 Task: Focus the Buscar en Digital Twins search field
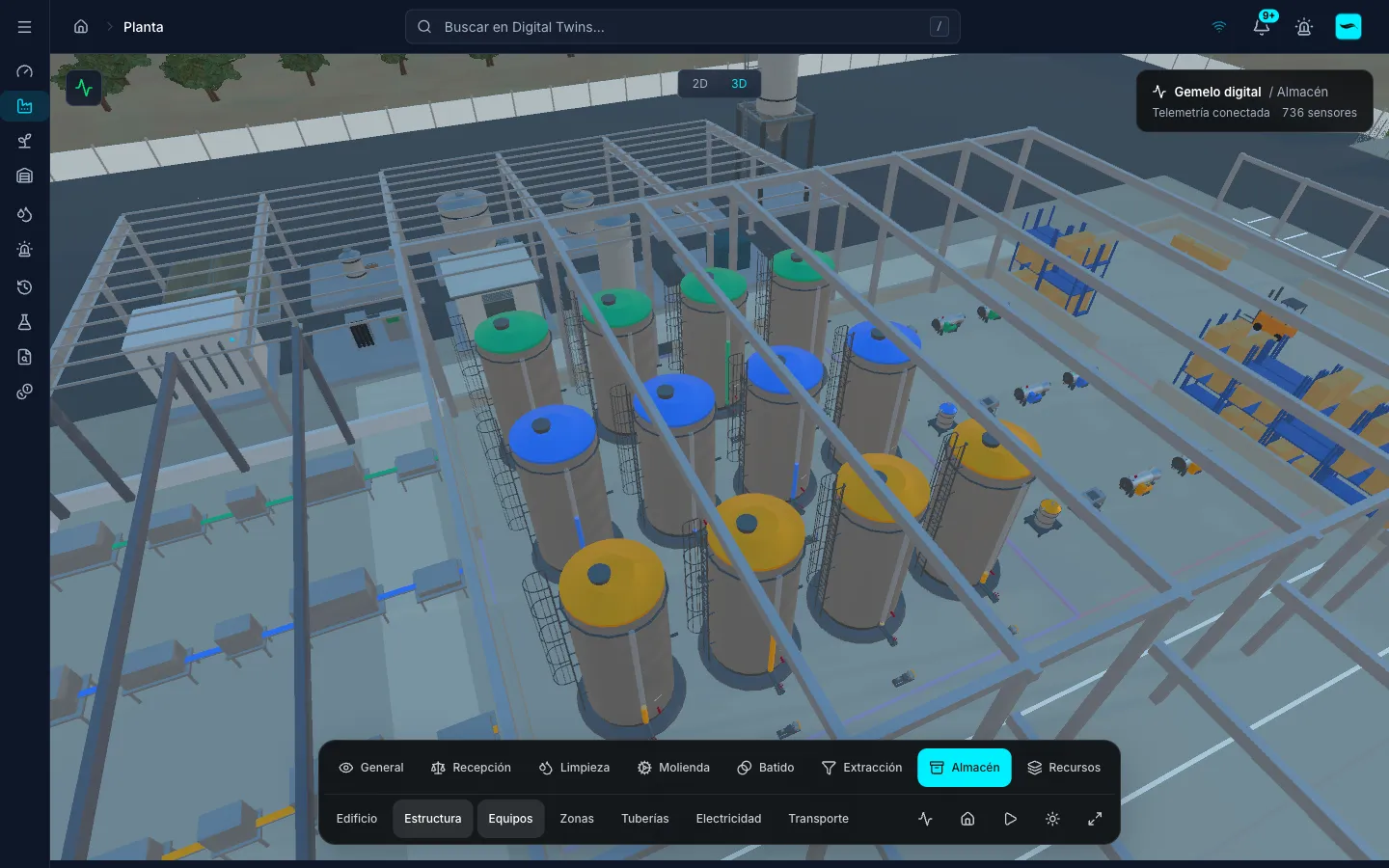pos(683,27)
